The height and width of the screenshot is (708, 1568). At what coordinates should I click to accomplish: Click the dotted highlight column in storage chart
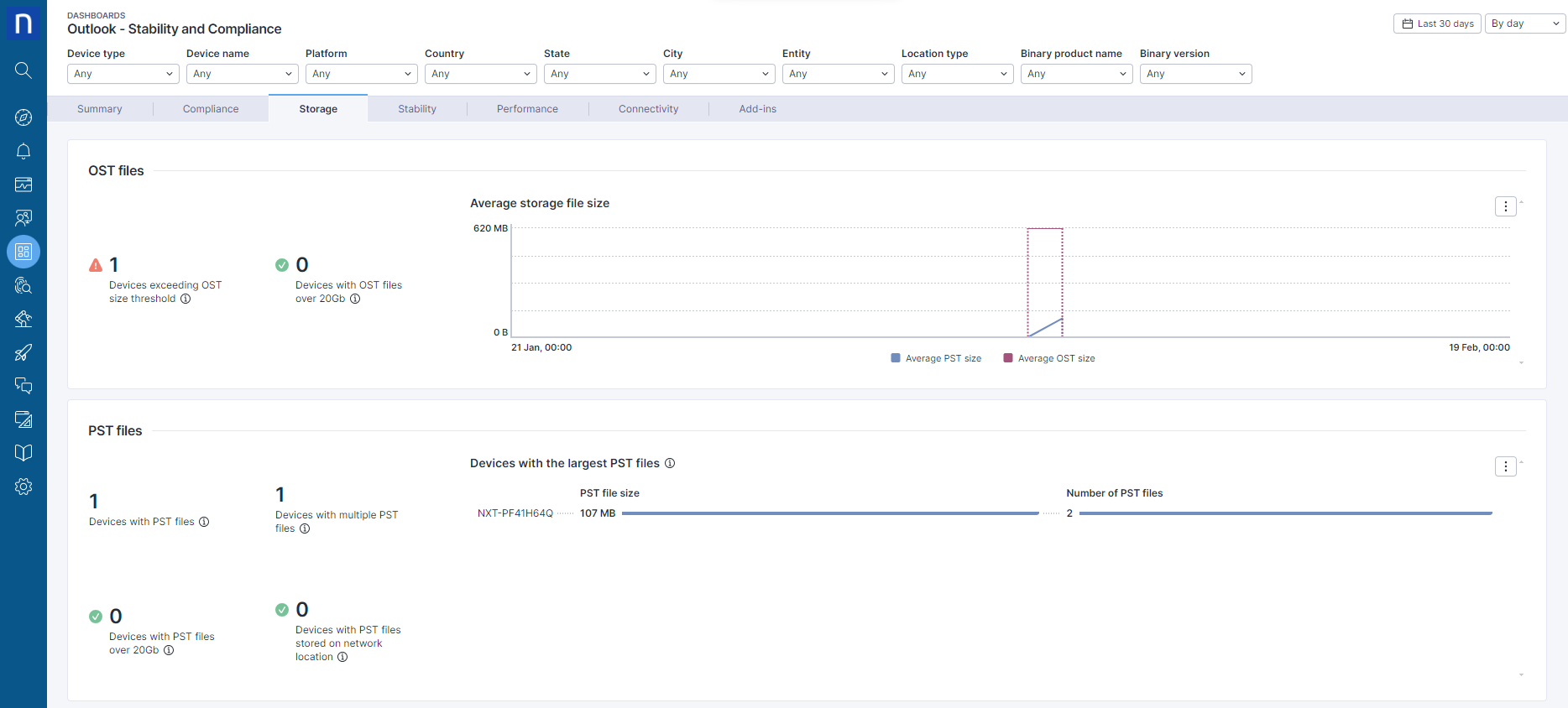[x=1045, y=283]
